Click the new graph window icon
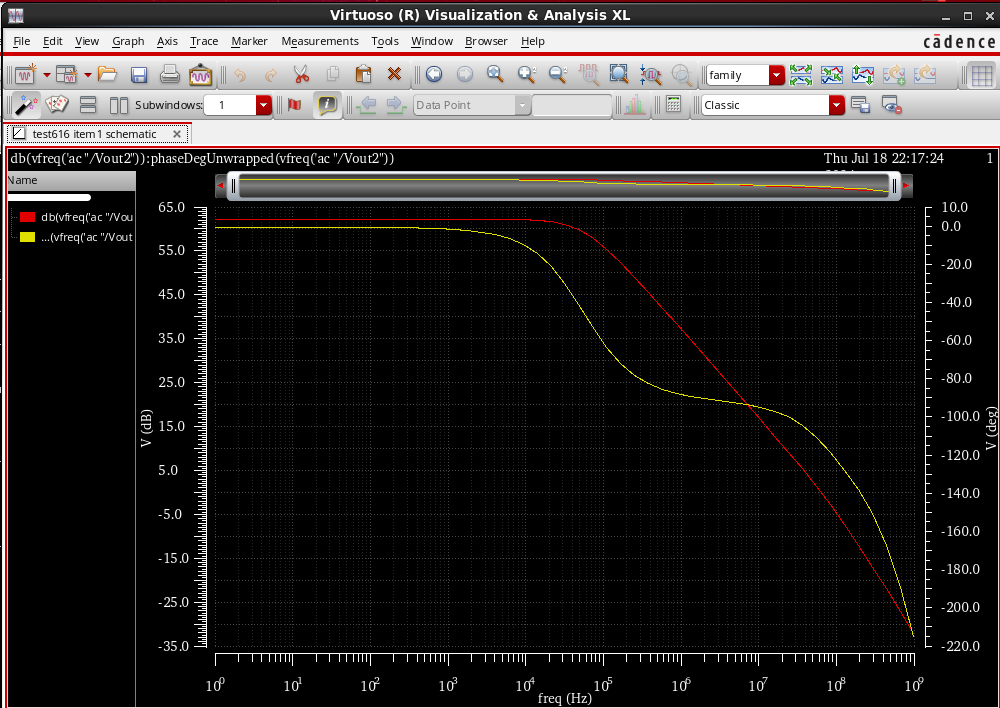Viewport: 1000px width, 708px height. 26,75
